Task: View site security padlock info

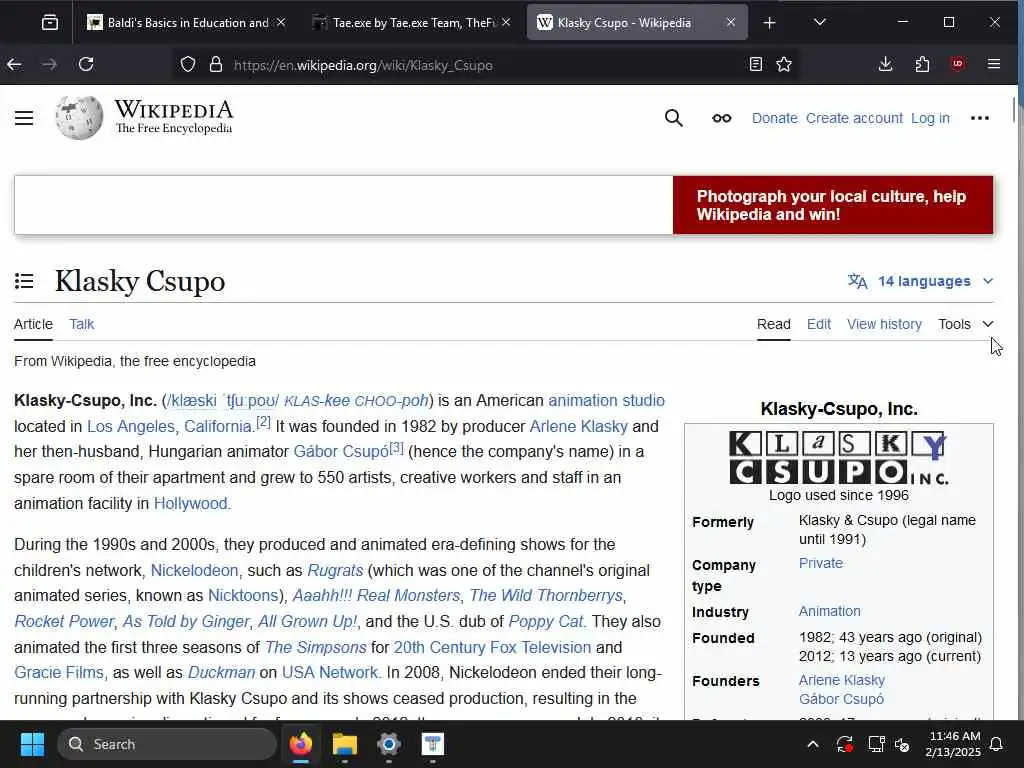Action: pyautogui.click(x=216, y=65)
